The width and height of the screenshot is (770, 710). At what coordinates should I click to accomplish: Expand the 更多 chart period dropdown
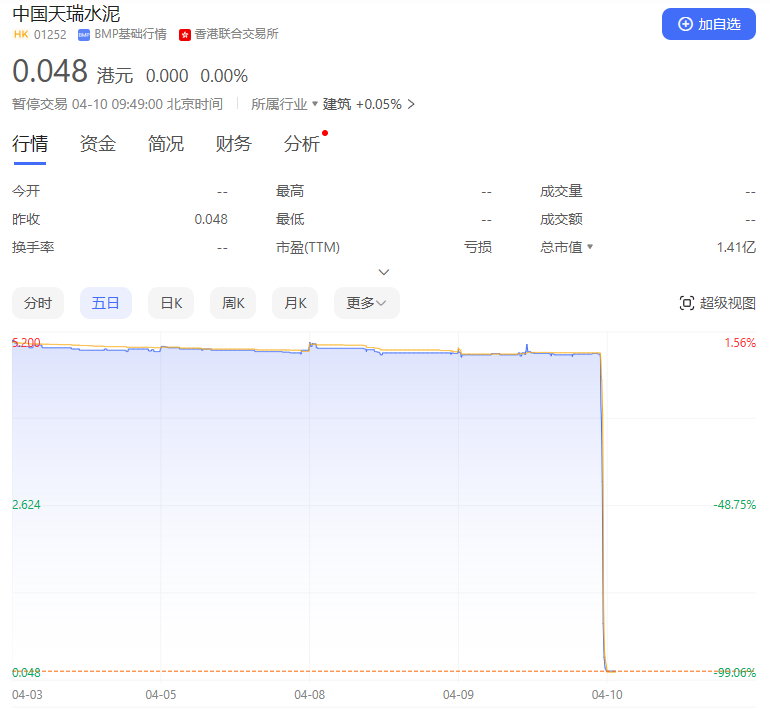click(x=366, y=303)
